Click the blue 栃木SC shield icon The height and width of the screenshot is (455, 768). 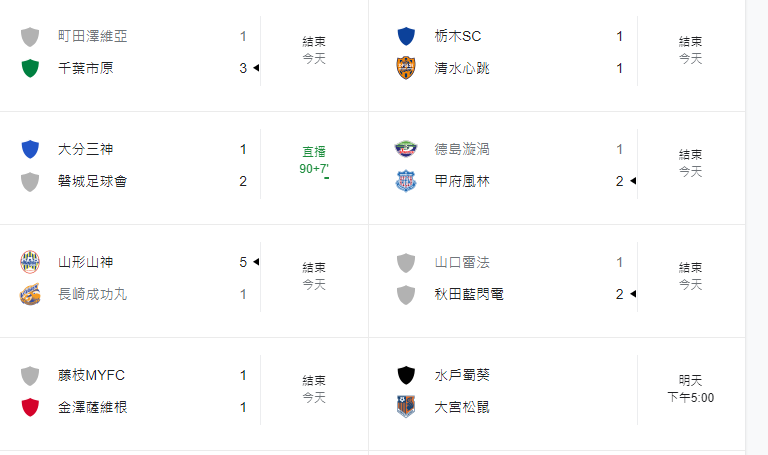(406, 36)
